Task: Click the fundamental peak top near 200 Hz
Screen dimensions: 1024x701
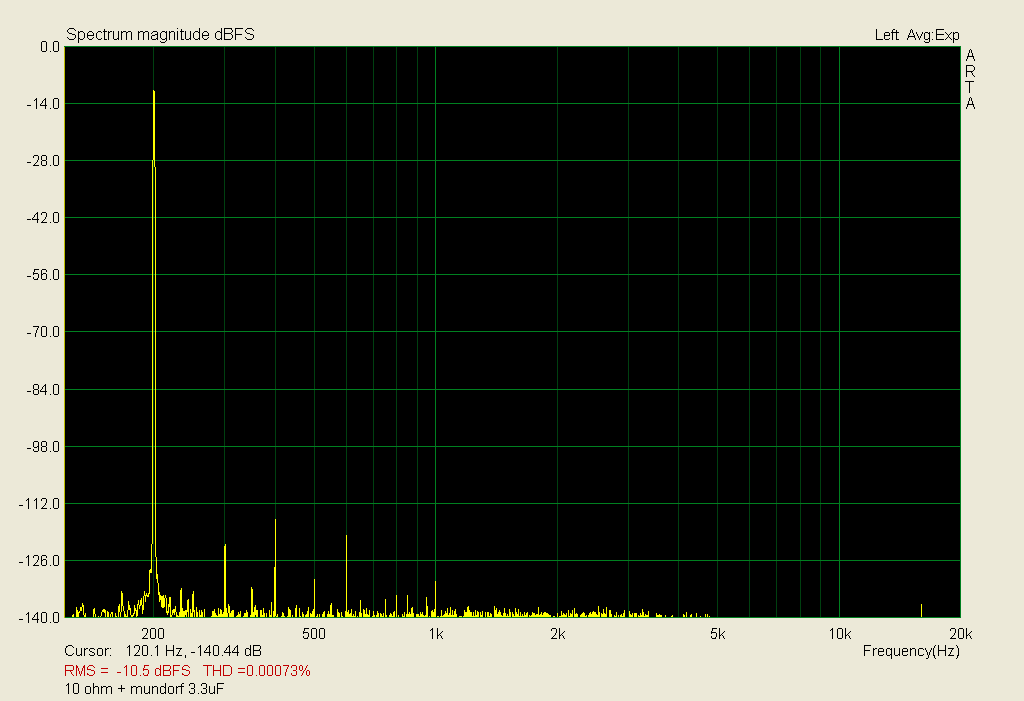Action: click(154, 92)
